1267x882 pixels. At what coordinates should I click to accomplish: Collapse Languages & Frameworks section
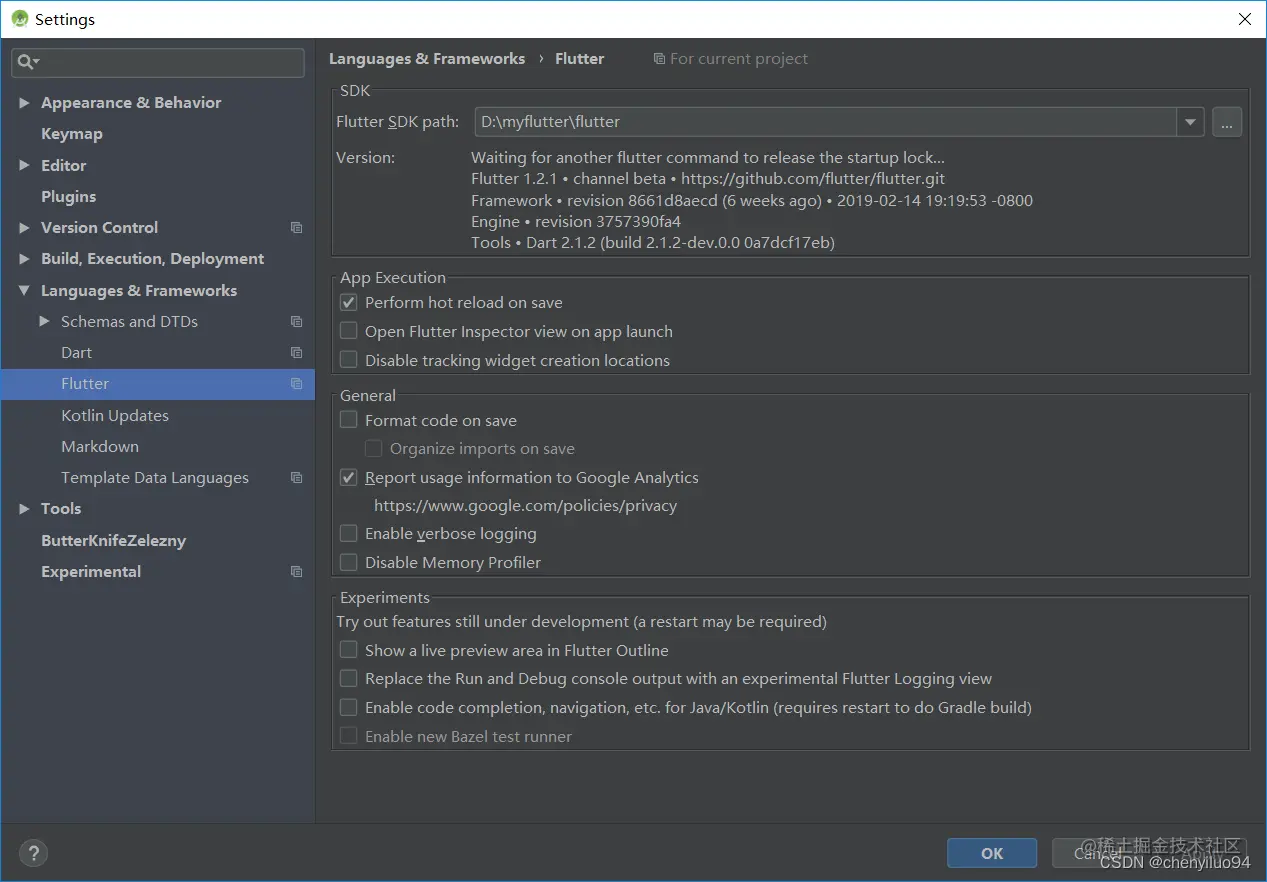click(24, 291)
